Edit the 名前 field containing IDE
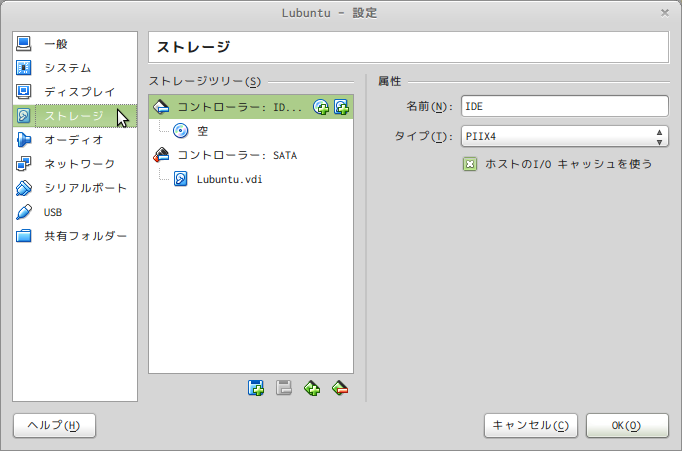Screen dimensions: 682x451 click(565, 106)
